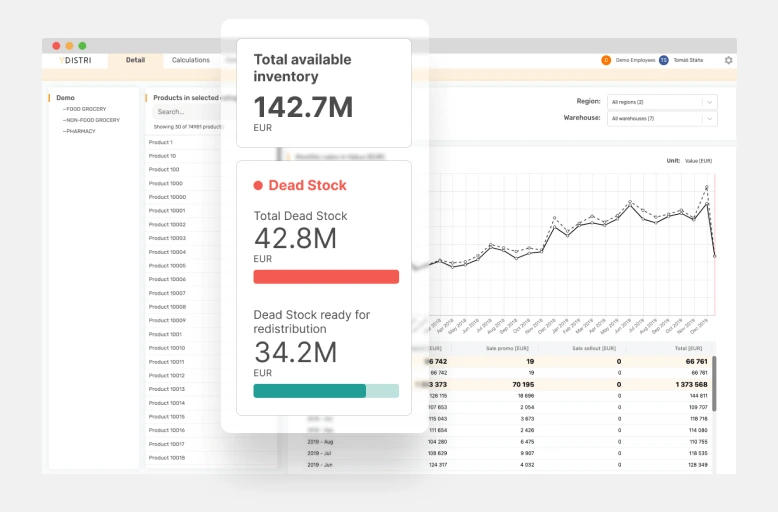
Task: Select Product 10 in the list
Action: click(x=162, y=156)
